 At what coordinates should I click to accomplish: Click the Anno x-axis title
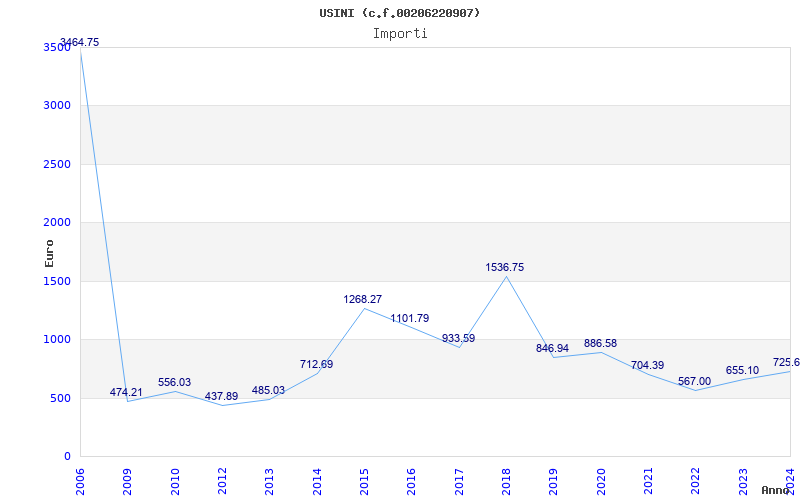coord(775,490)
